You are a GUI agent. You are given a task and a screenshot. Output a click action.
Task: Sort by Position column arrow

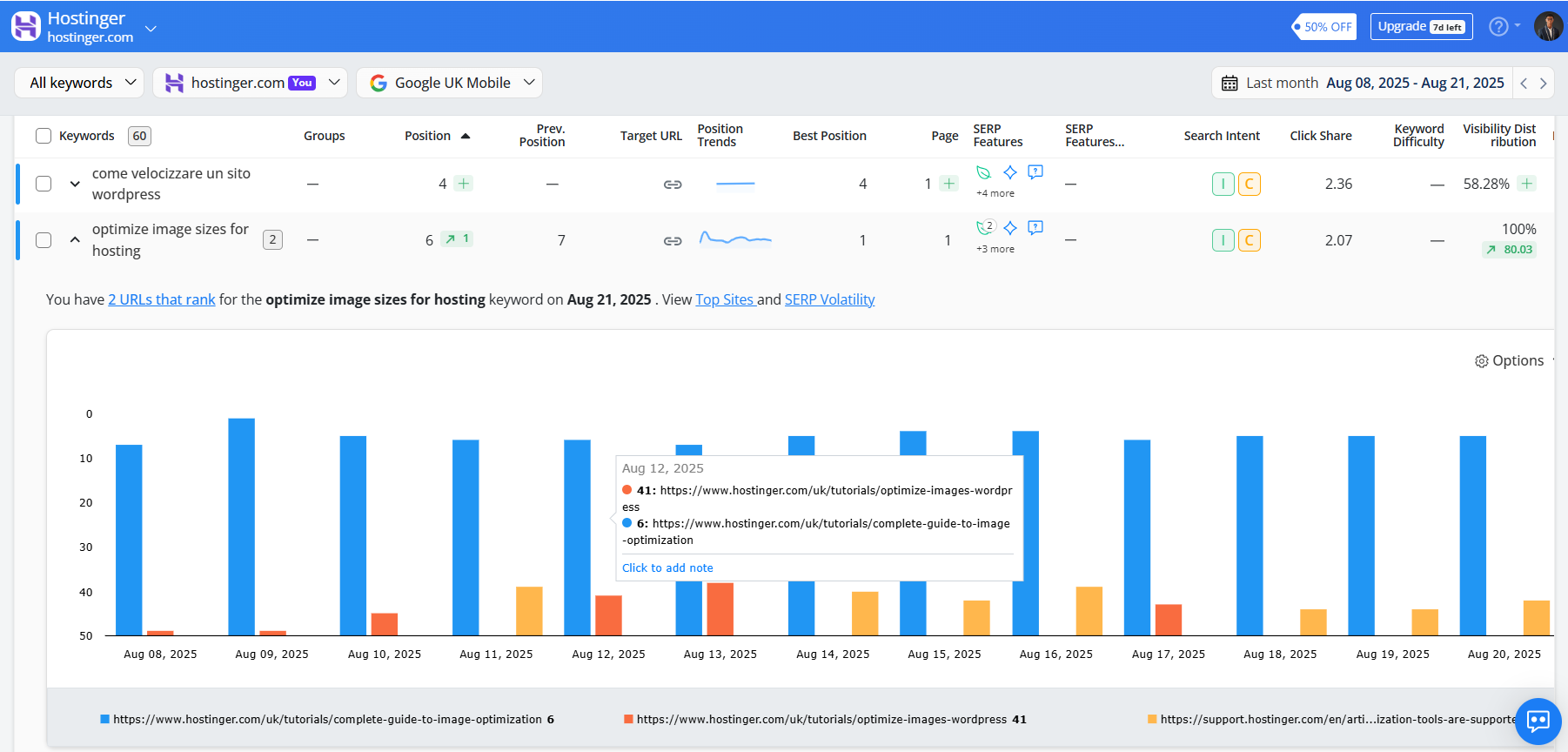[466, 136]
